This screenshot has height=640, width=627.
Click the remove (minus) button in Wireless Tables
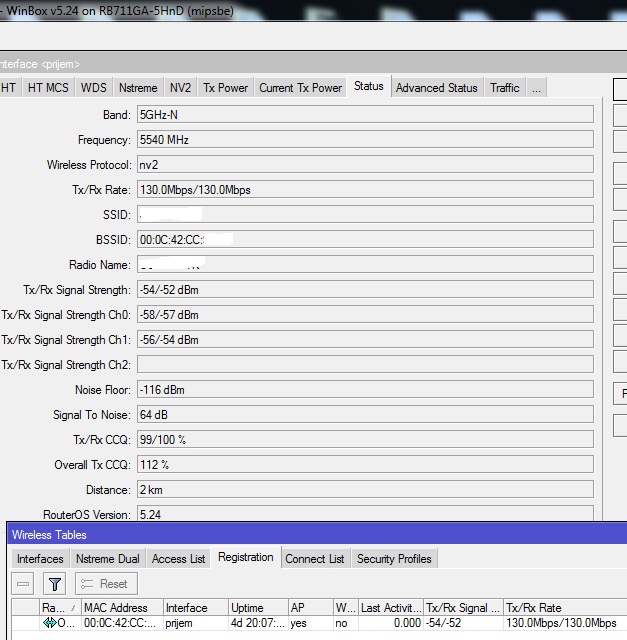point(23,584)
